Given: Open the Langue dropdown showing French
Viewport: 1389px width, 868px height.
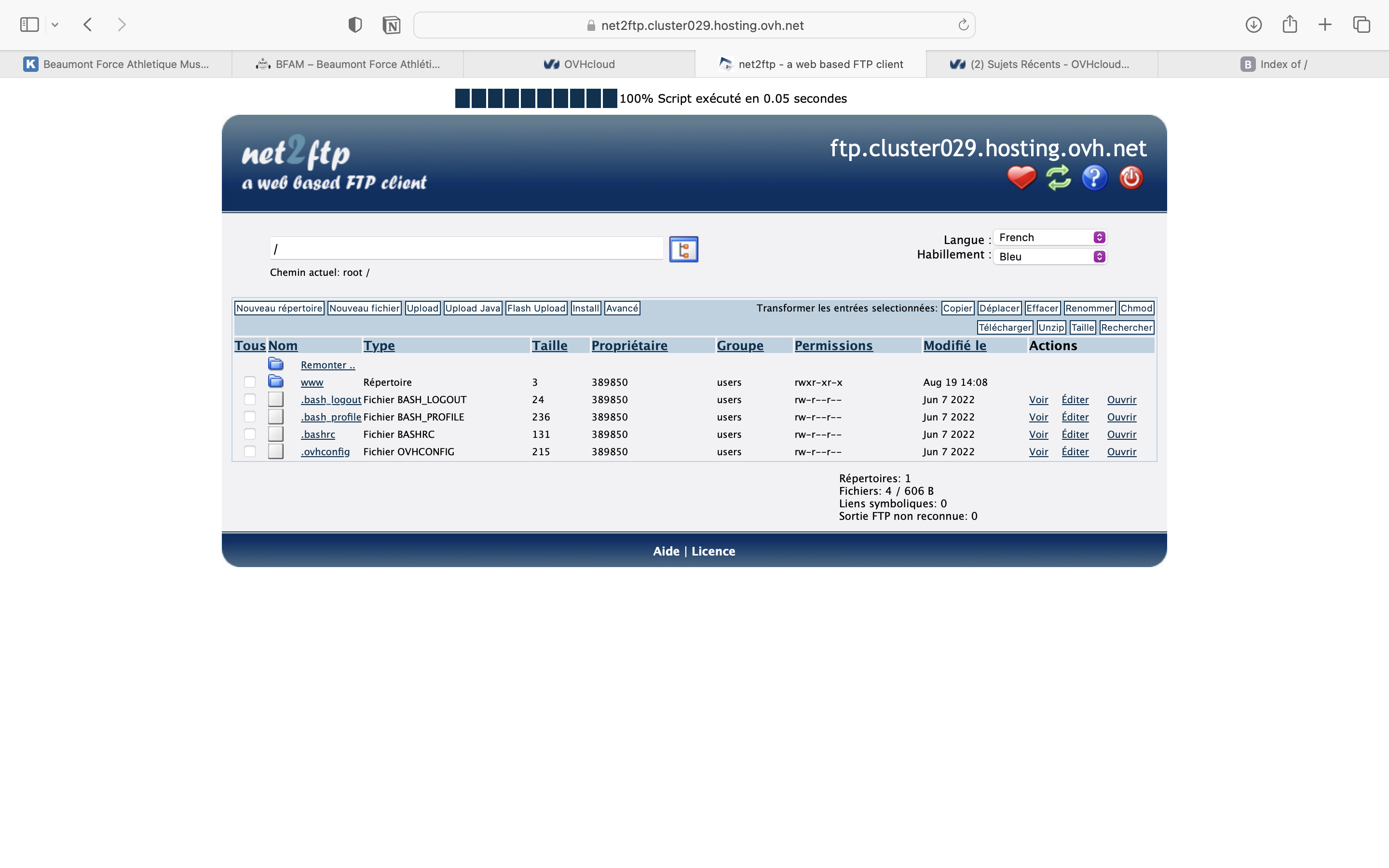Looking at the screenshot, I should tap(1049, 238).
